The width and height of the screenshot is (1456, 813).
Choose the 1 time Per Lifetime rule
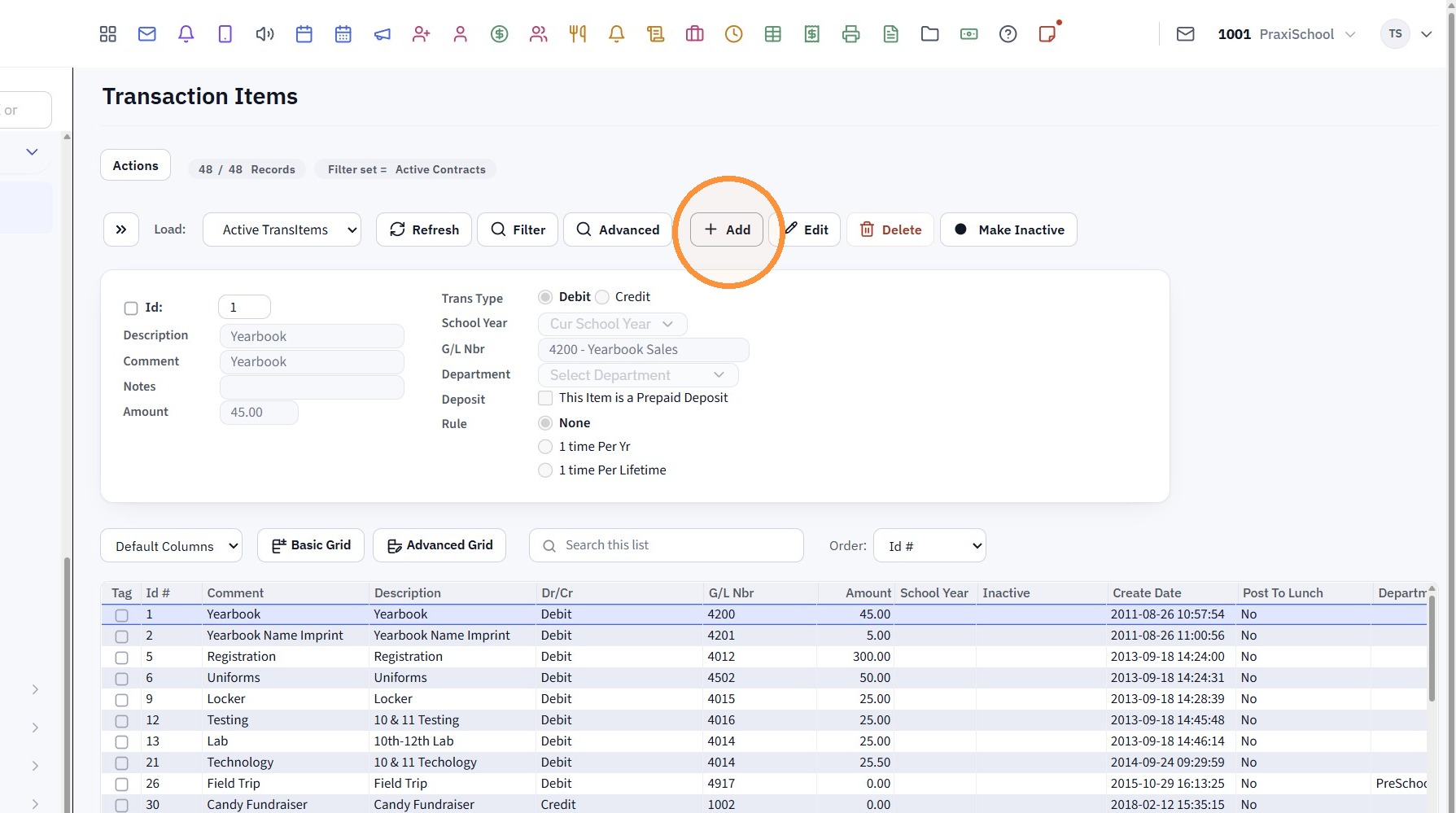coord(545,470)
